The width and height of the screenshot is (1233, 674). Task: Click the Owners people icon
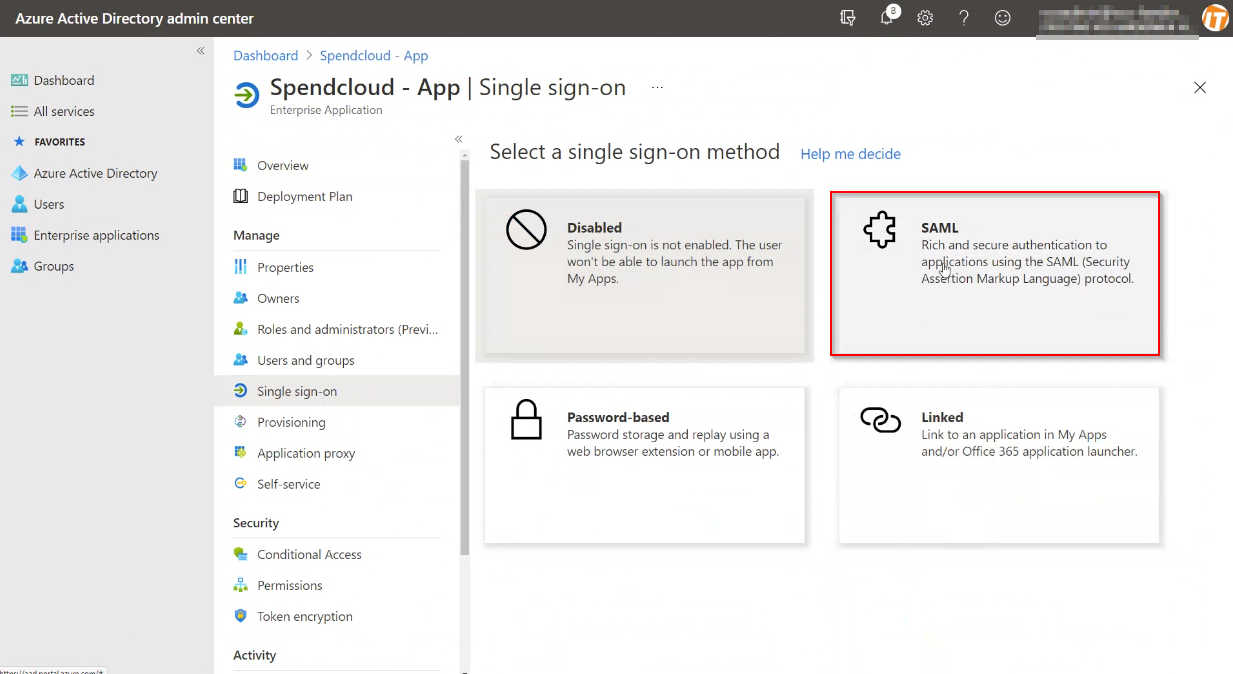pos(240,298)
